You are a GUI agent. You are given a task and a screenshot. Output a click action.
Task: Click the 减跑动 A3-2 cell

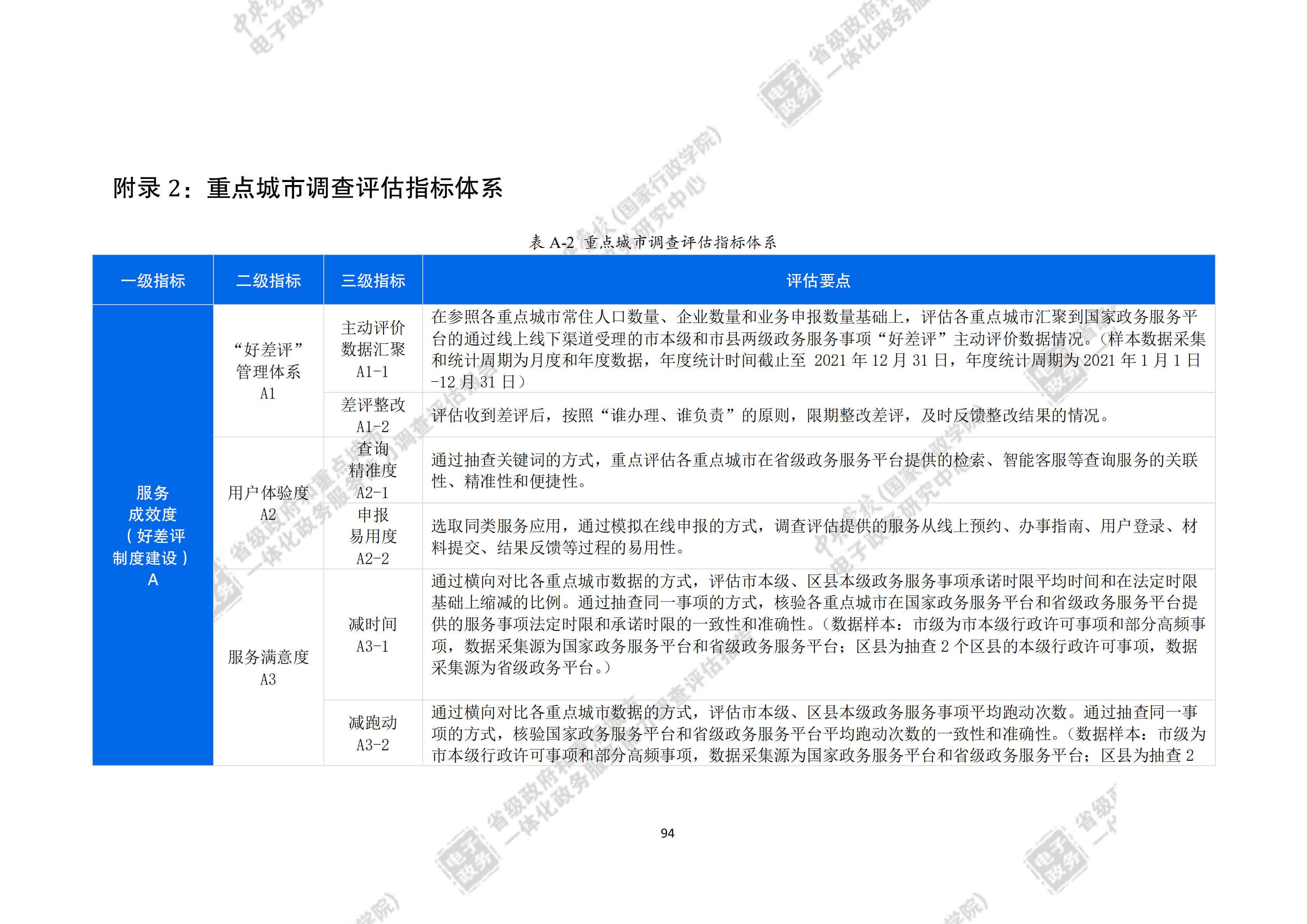(373, 733)
